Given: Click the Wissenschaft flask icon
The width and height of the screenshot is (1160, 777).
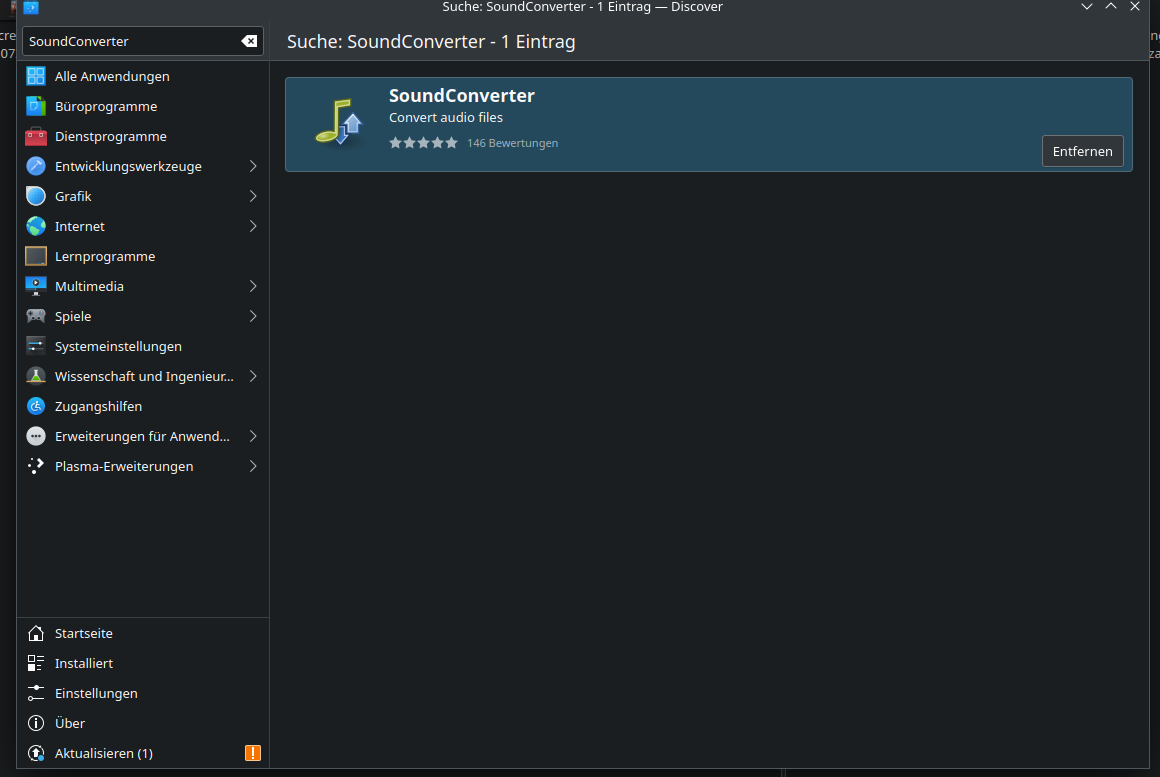Looking at the screenshot, I should [36, 376].
